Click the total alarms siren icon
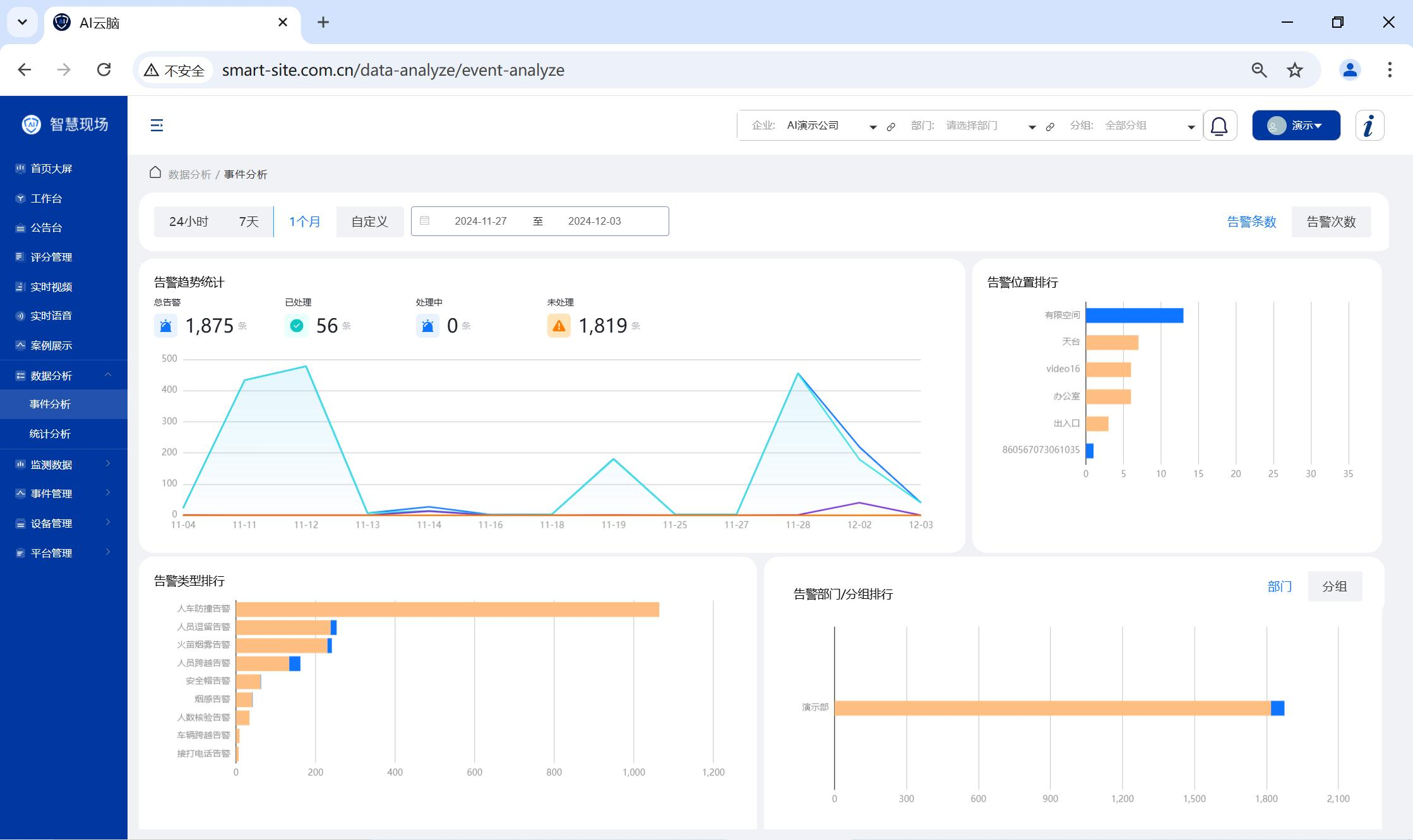 tap(165, 326)
